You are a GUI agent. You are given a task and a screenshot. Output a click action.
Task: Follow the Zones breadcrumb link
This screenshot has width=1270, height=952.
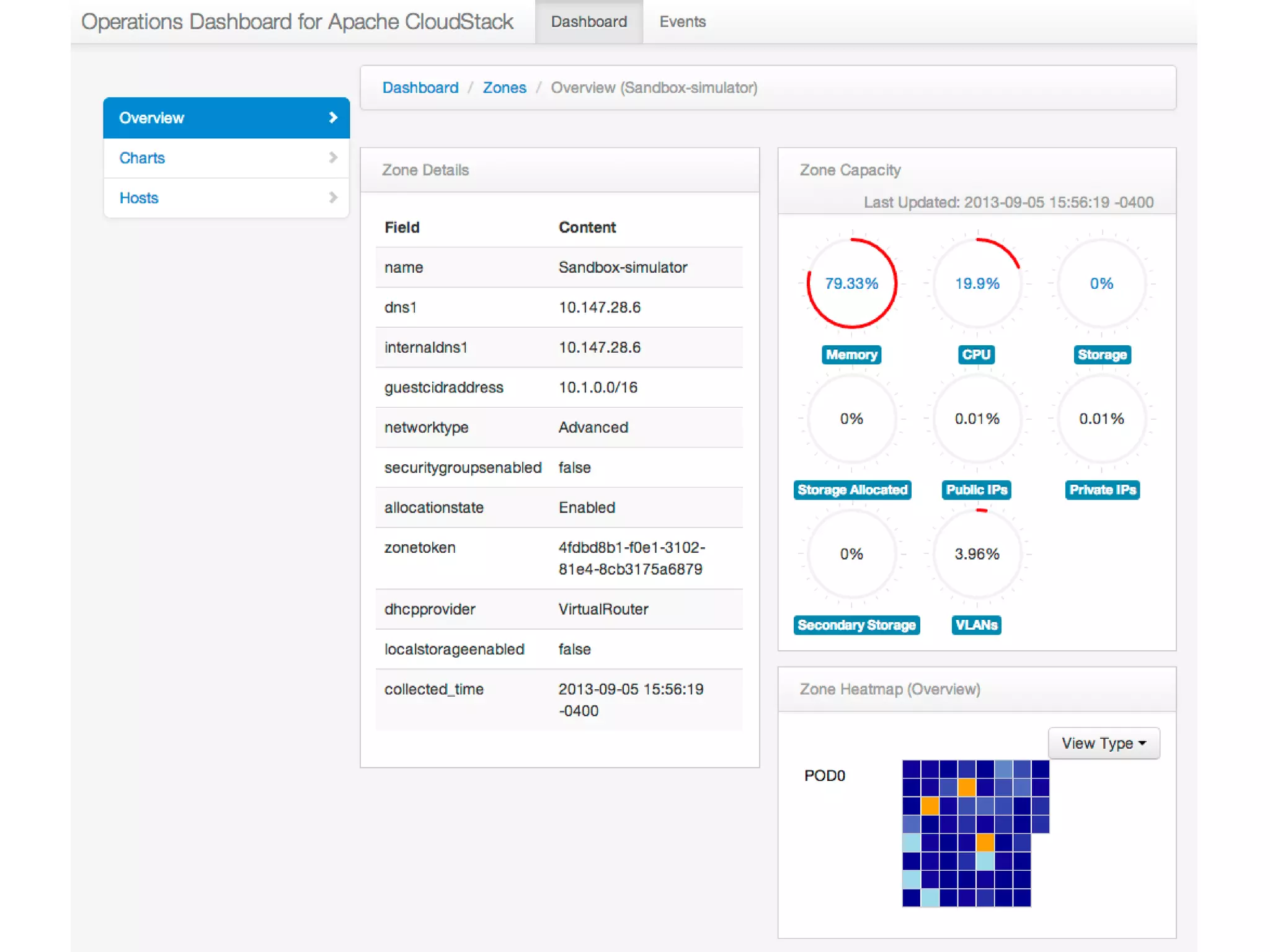[x=504, y=88]
